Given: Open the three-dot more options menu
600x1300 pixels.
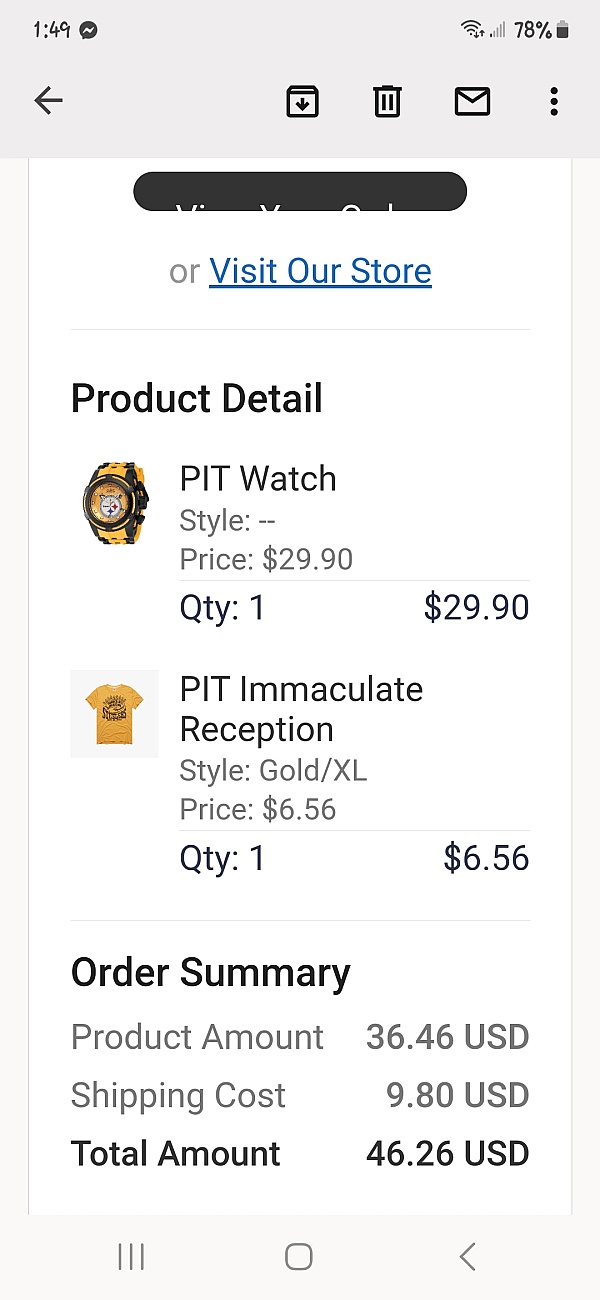Looking at the screenshot, I should click(x=554, y=101).
